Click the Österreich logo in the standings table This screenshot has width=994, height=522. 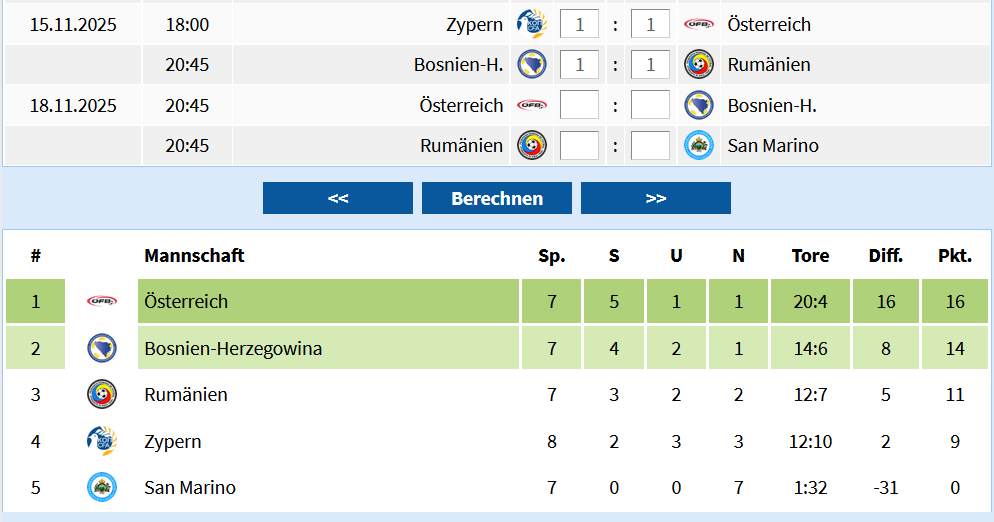point(102,301)
